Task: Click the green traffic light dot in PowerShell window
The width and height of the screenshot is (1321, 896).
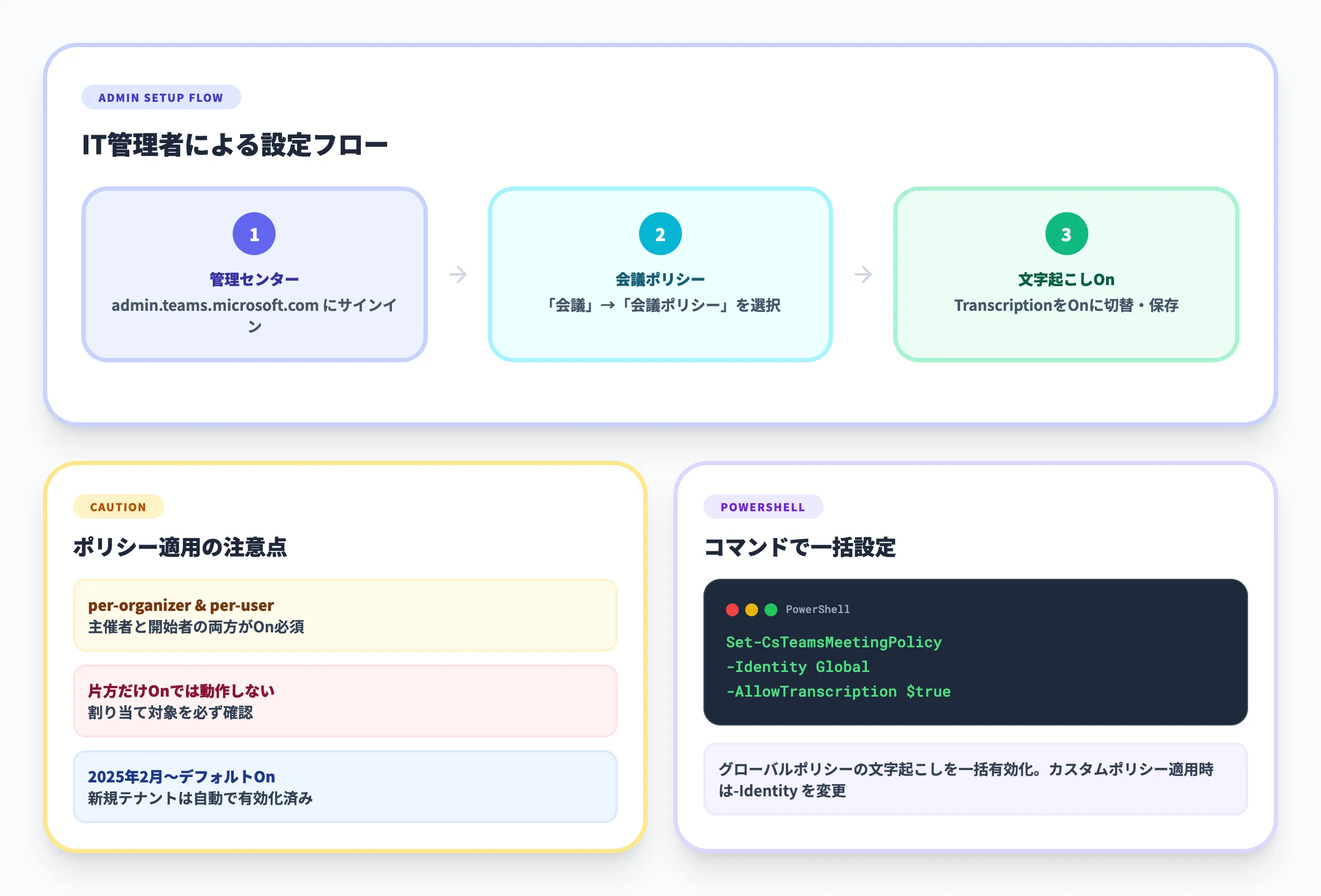Action: (x=771, y=609)
